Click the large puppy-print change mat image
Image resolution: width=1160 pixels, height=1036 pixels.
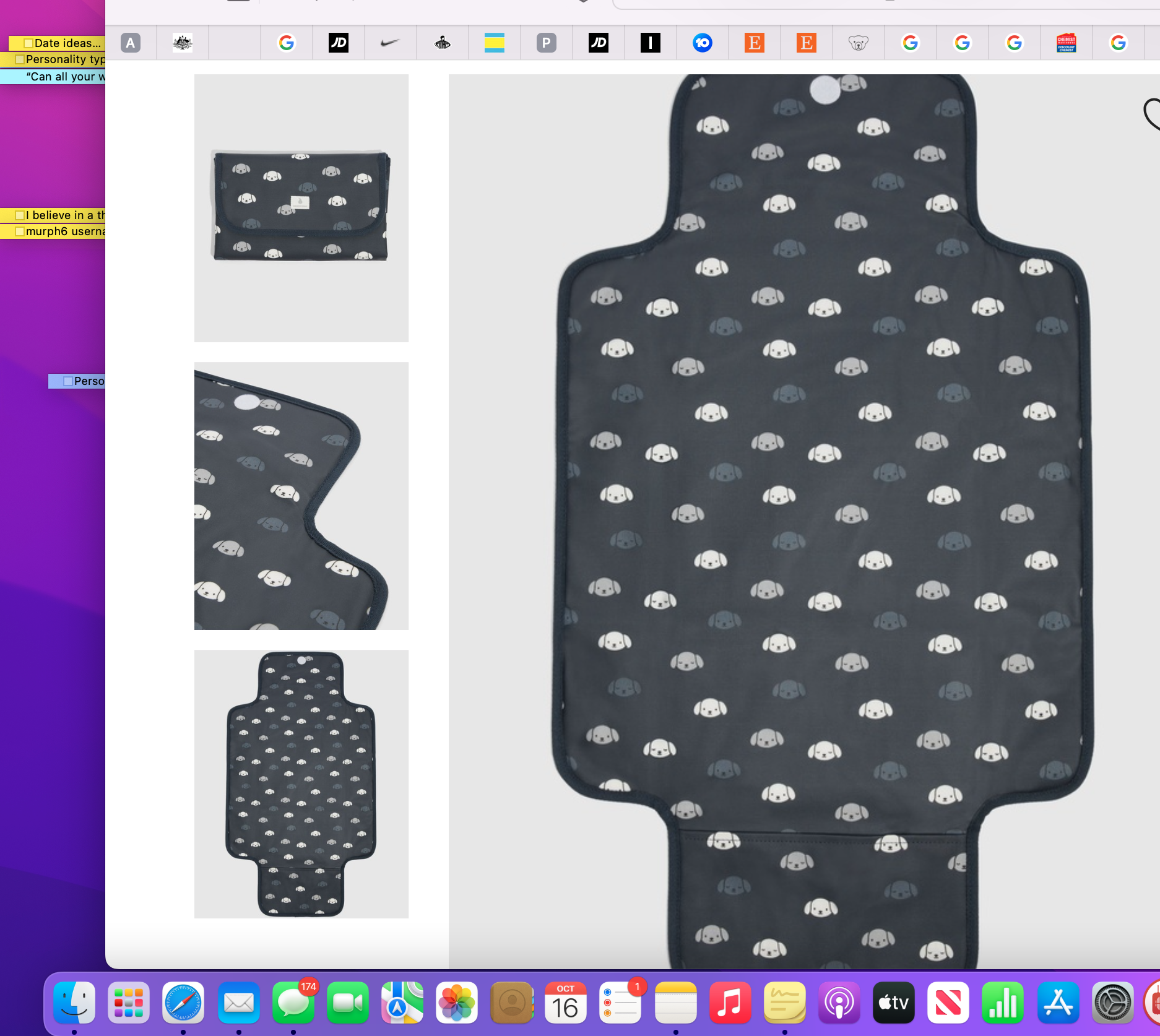(804, 521)
